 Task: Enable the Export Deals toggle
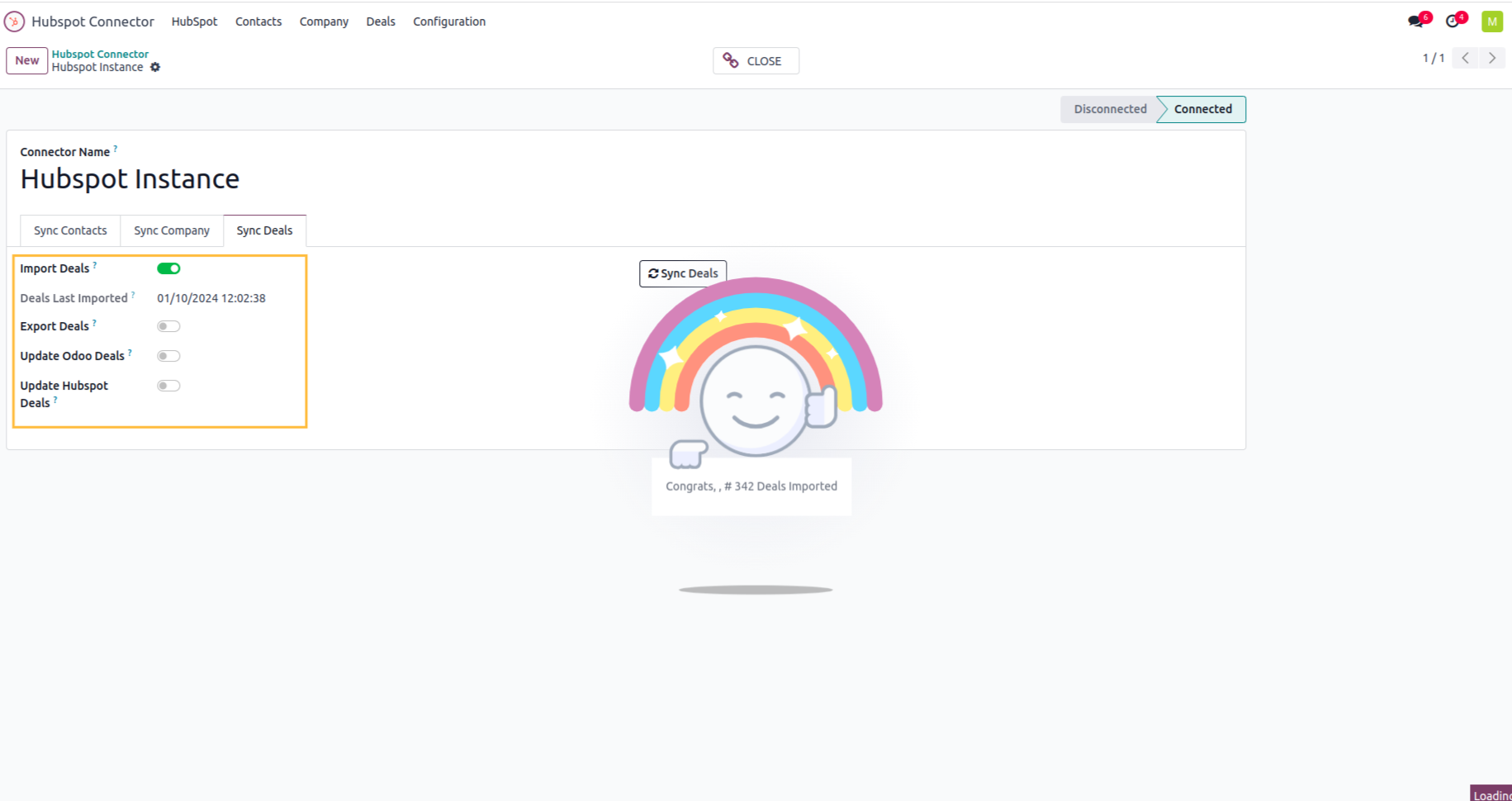point(168,326)
